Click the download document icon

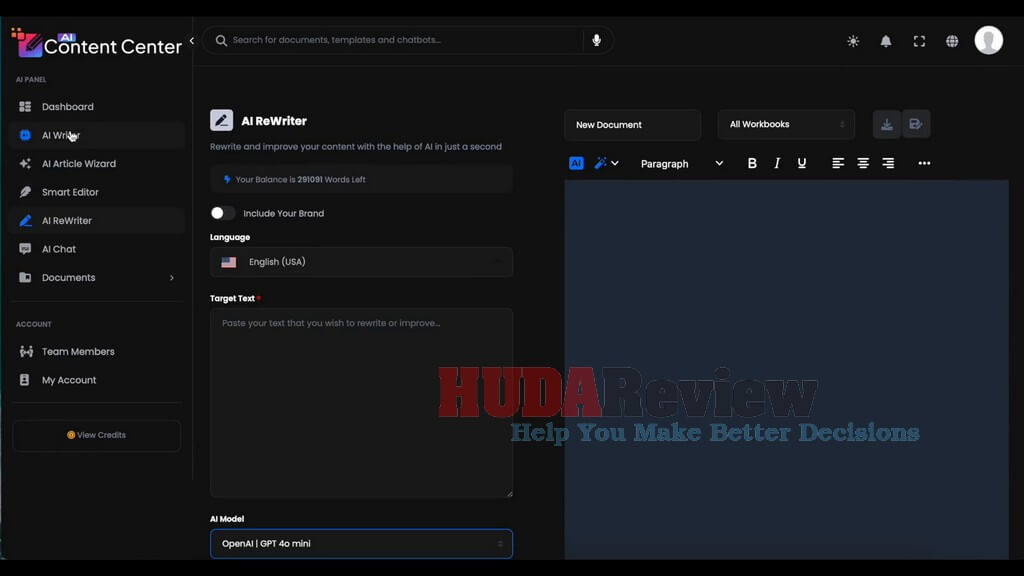point(887,124)
